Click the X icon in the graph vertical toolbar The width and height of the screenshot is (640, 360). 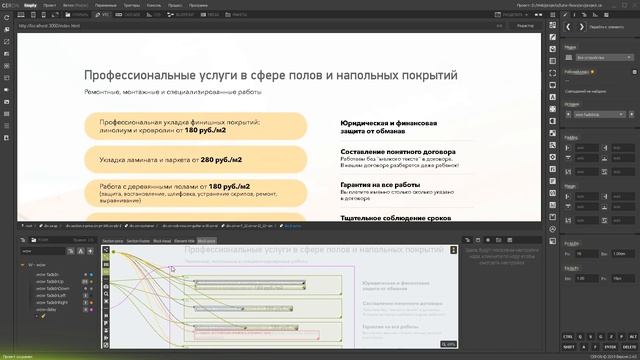[106, 301]
